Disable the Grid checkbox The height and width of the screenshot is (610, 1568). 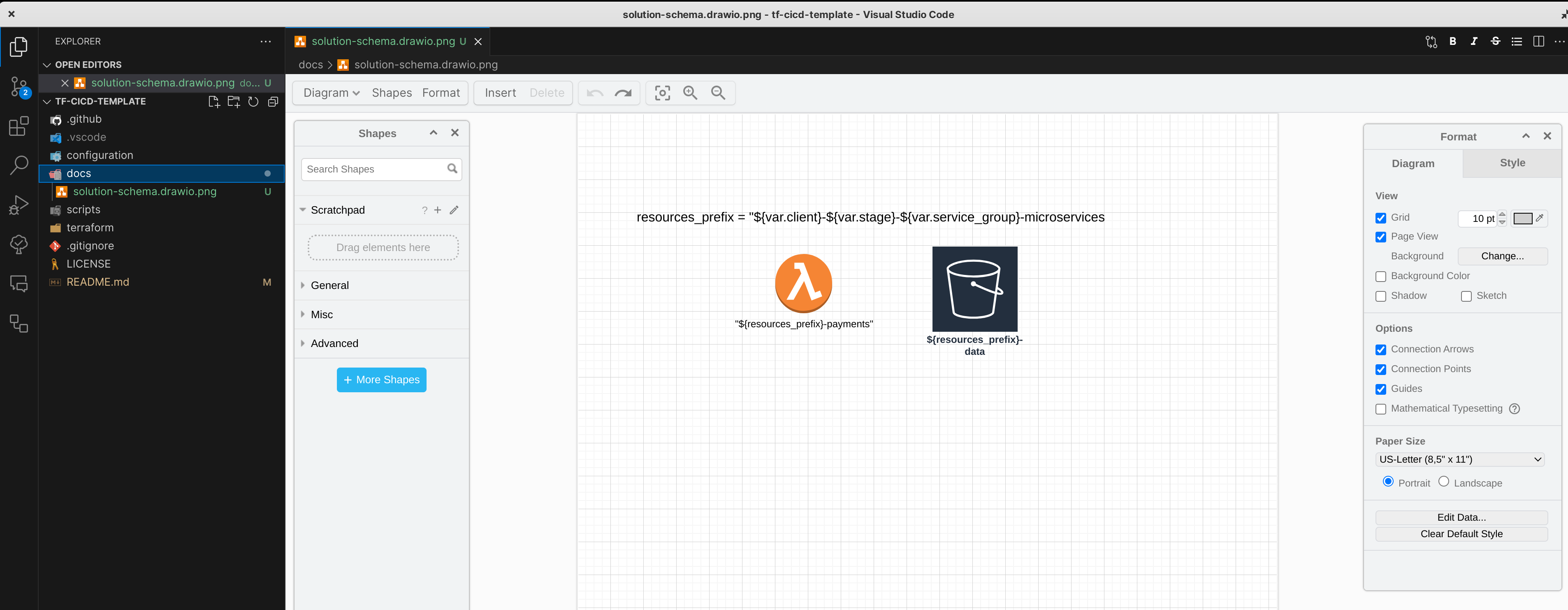1380,218
